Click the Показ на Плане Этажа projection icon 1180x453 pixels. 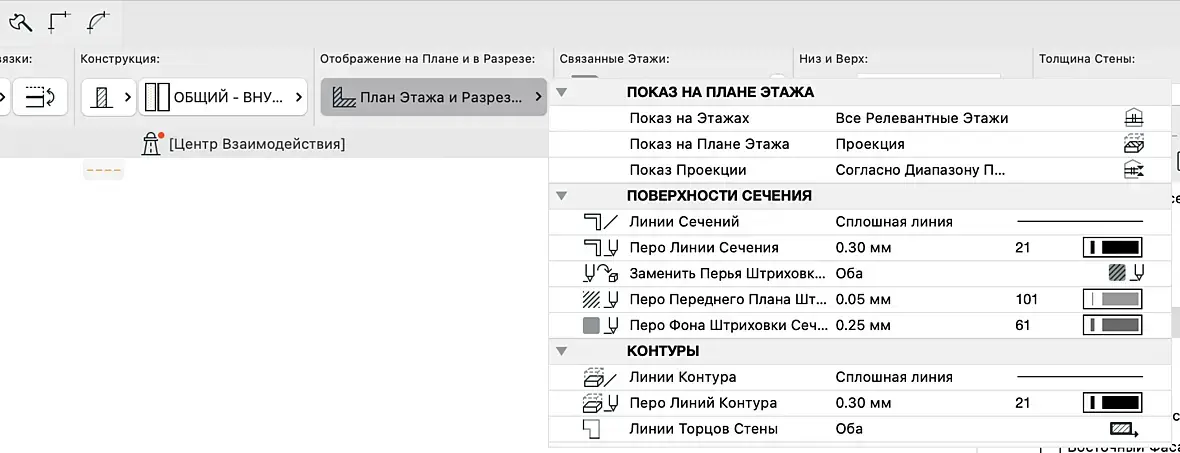(1133, 144)
